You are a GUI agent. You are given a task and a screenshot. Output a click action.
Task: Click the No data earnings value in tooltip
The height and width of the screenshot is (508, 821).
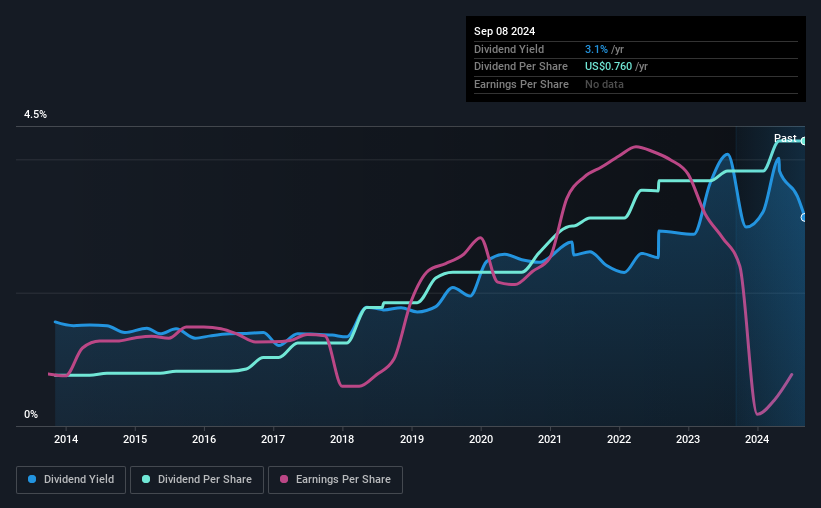point(604,85)
